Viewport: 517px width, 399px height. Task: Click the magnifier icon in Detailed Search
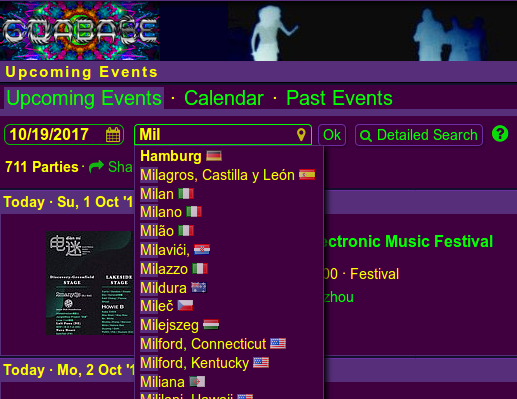pos(366,136)
